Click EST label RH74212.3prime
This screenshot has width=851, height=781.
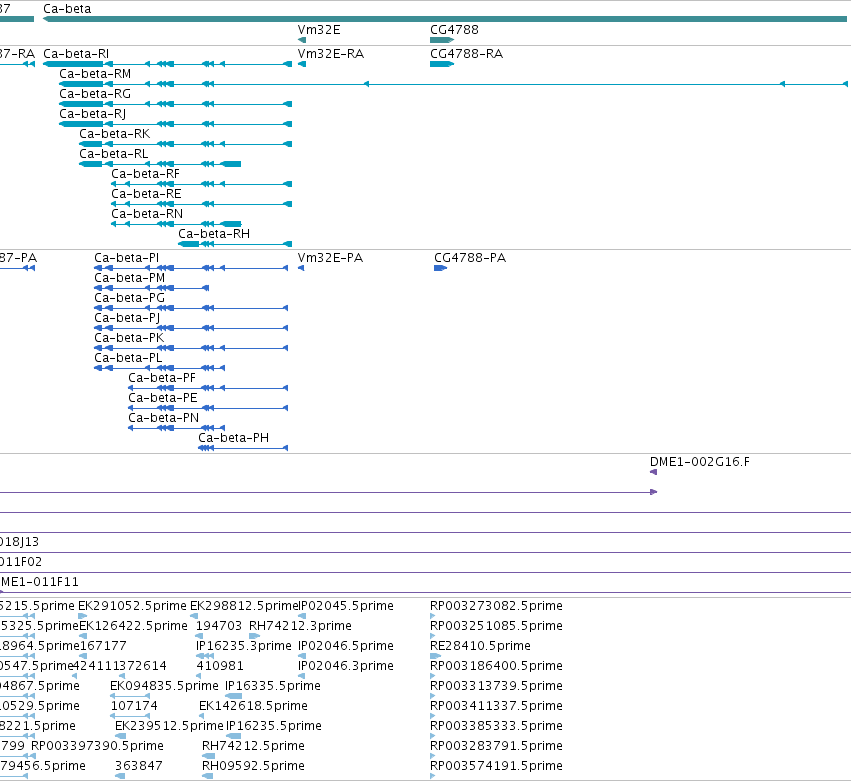pos(300,626)
